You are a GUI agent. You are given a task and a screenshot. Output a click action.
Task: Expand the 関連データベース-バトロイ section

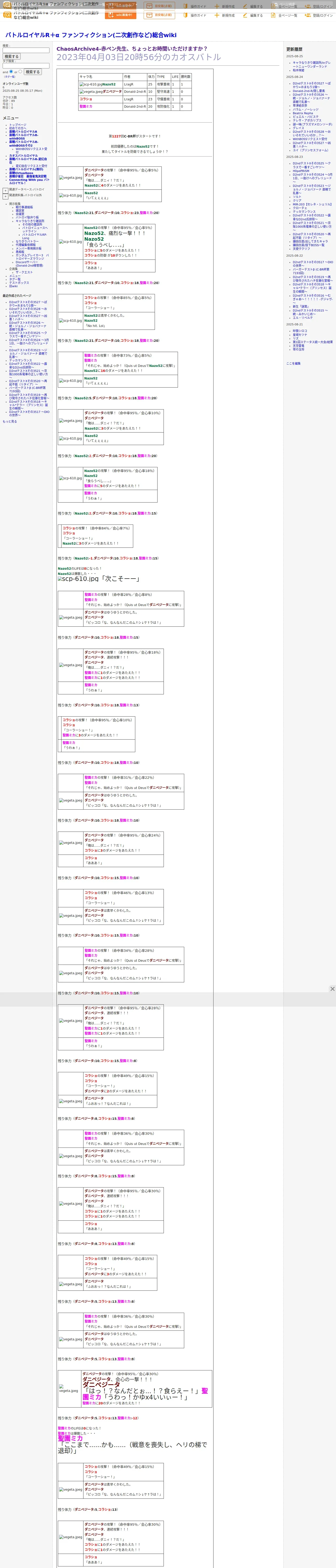(5, 190)
